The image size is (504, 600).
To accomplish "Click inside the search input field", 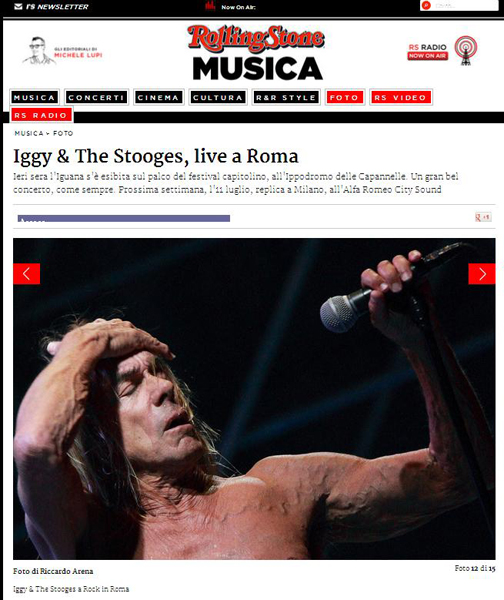I will 464,5.
